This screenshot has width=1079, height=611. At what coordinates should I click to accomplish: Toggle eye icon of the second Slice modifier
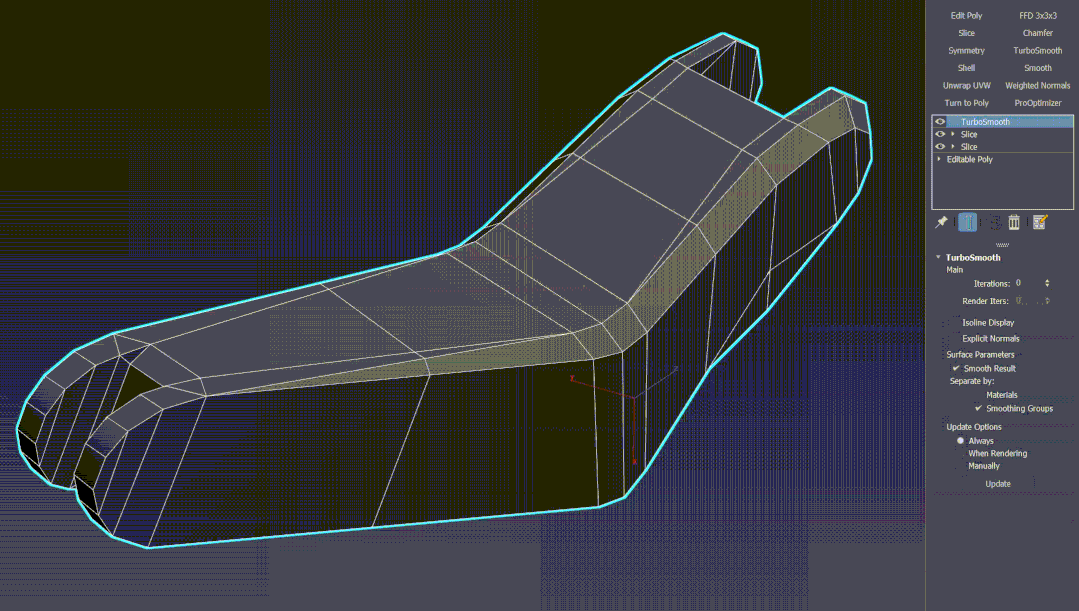tap(940, 147)
